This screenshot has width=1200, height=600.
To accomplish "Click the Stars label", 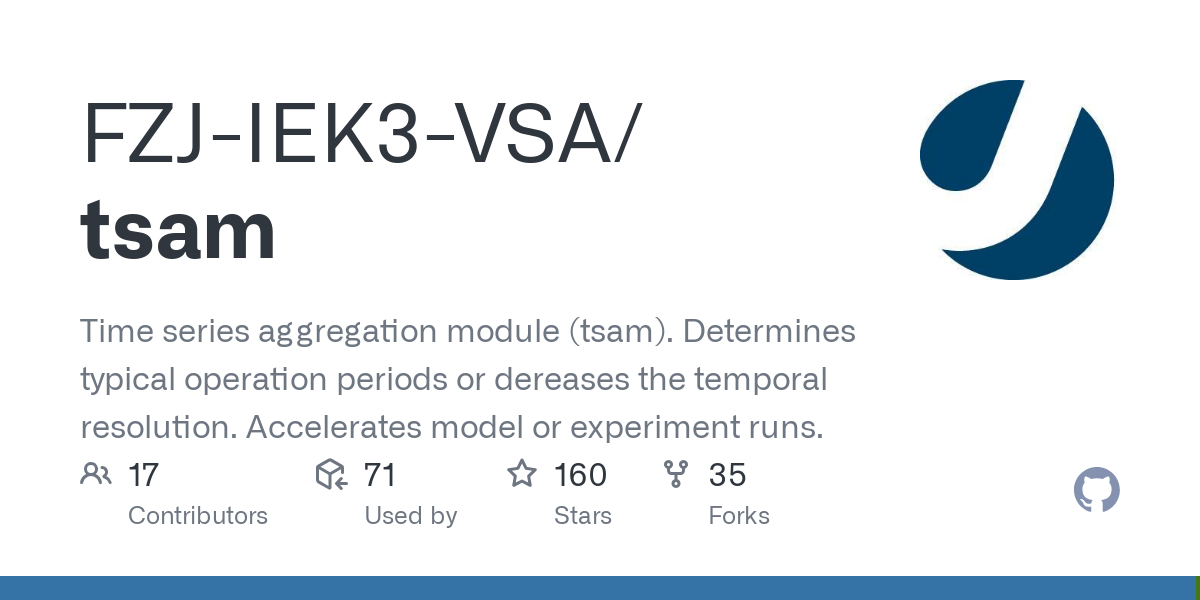I will click(583, 516).
